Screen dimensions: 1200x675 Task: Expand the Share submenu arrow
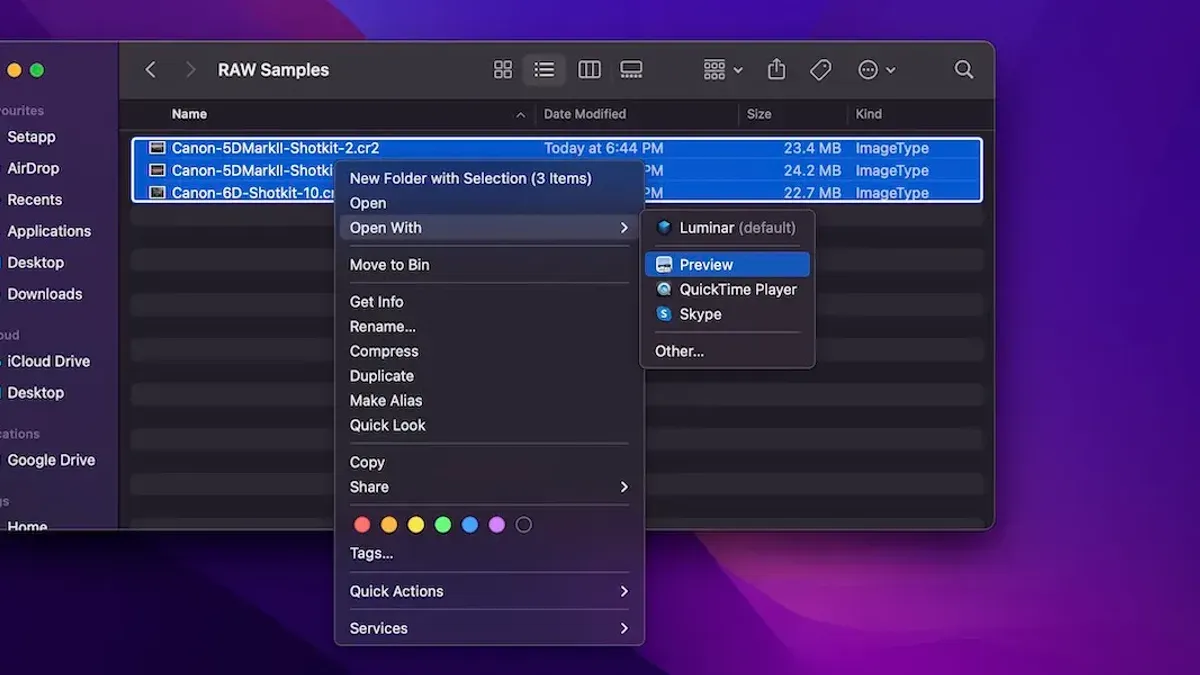click(624, 487)
